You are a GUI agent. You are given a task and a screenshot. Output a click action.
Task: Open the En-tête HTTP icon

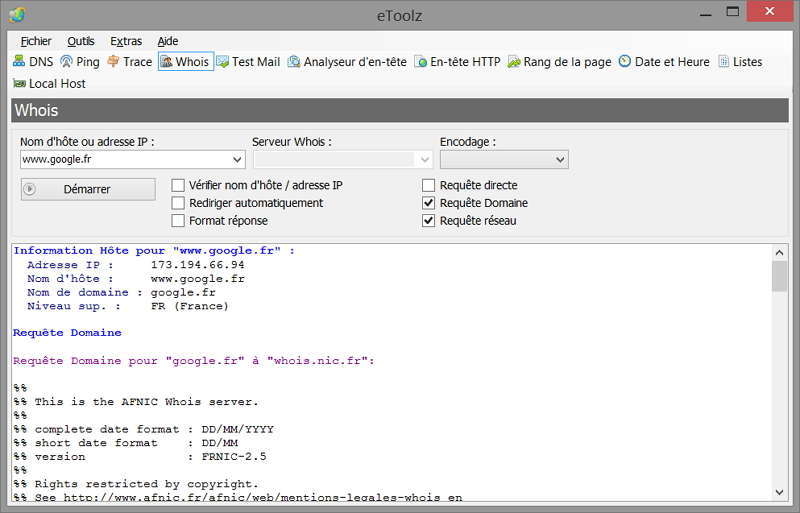[420, 62]
